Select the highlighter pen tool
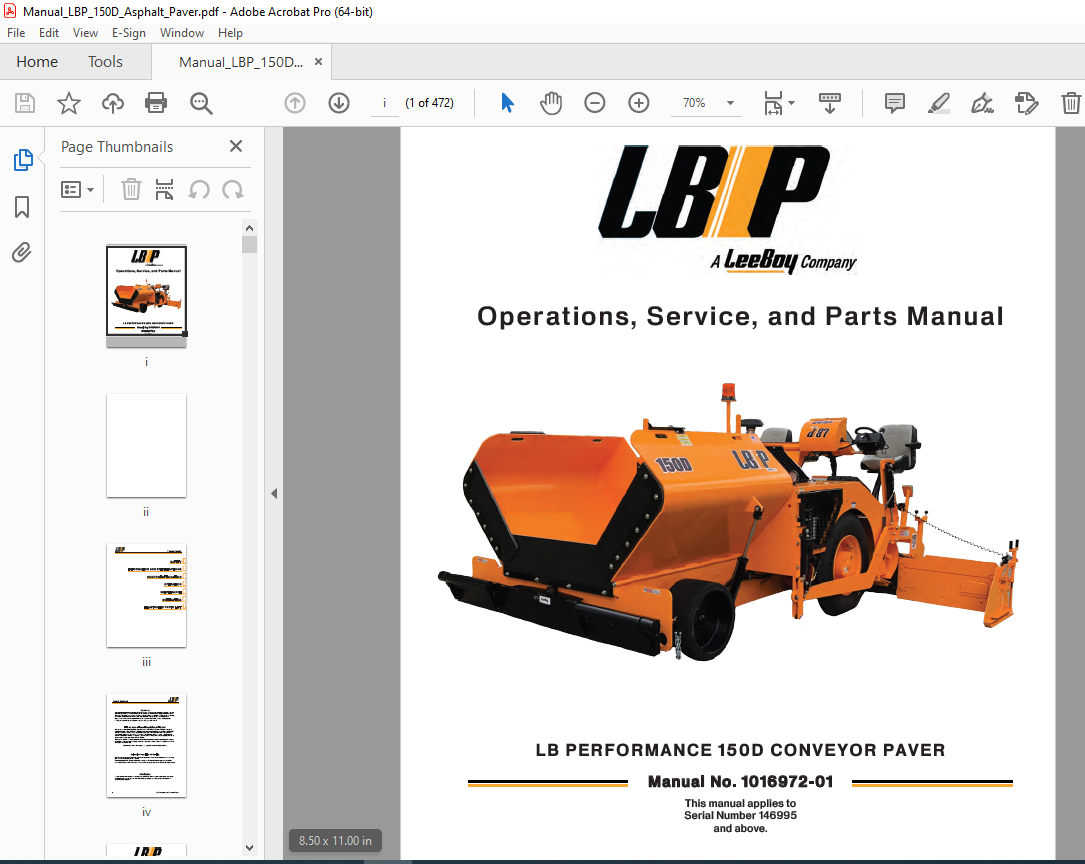Image resolution: width=1085 pixels, height=864 pixels. (938, 103)
